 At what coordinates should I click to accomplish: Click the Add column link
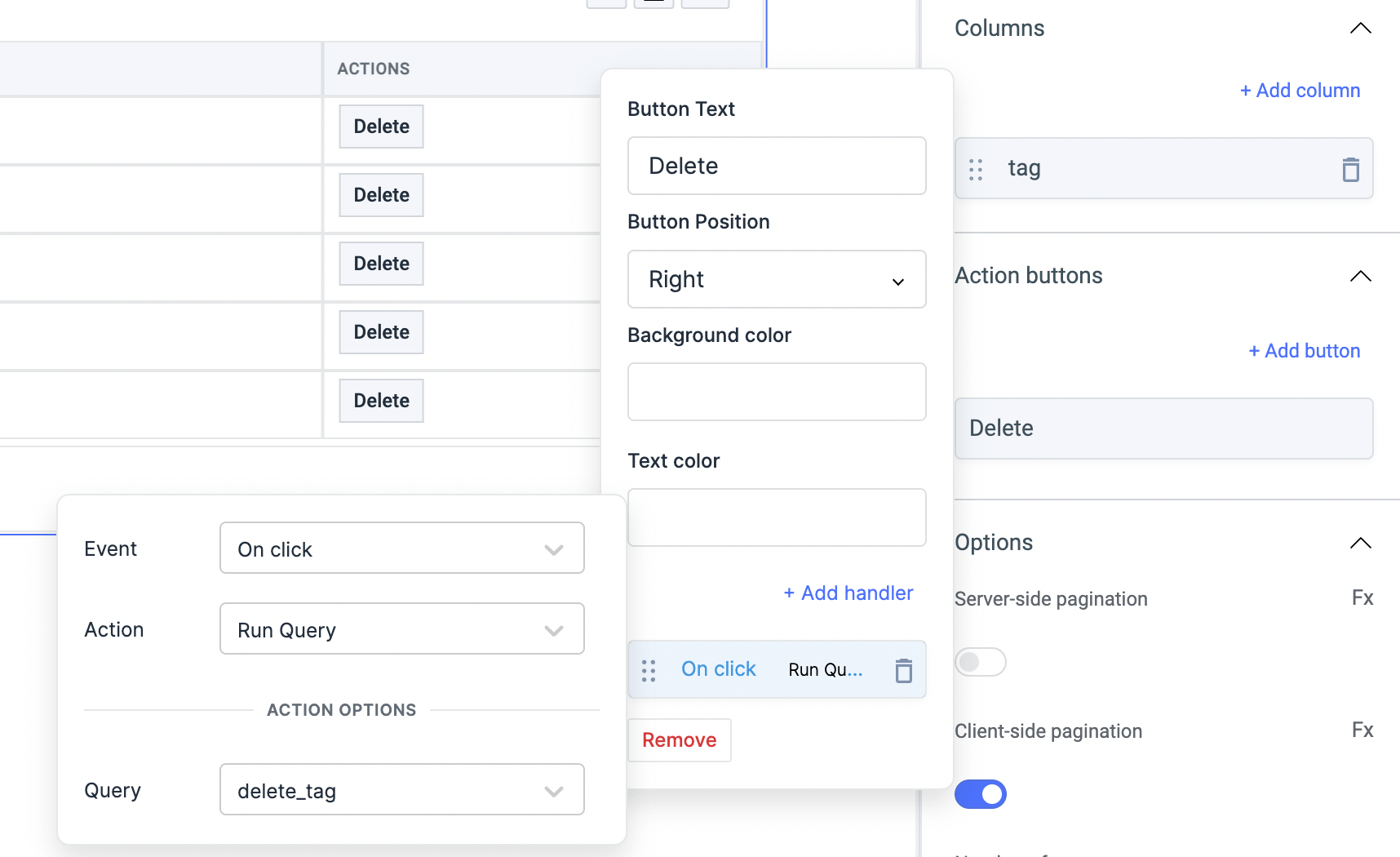click(x=1300, y=91)
